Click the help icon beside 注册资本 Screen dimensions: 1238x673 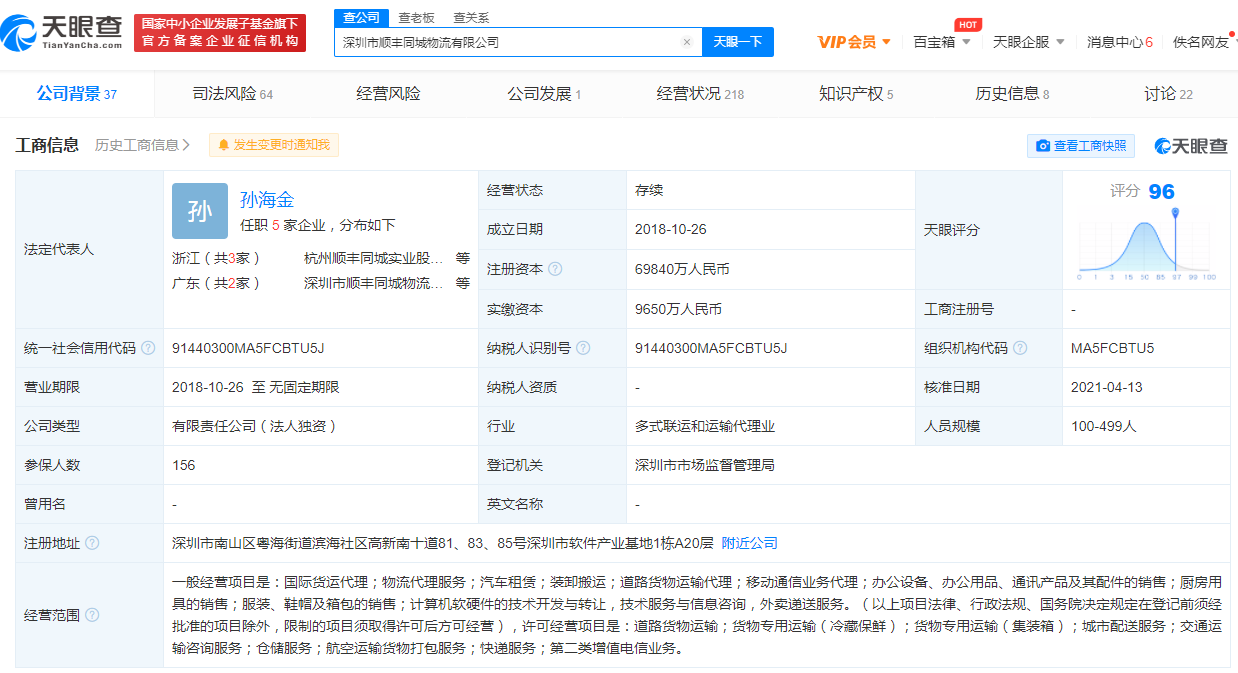click(x=555, y=269)
